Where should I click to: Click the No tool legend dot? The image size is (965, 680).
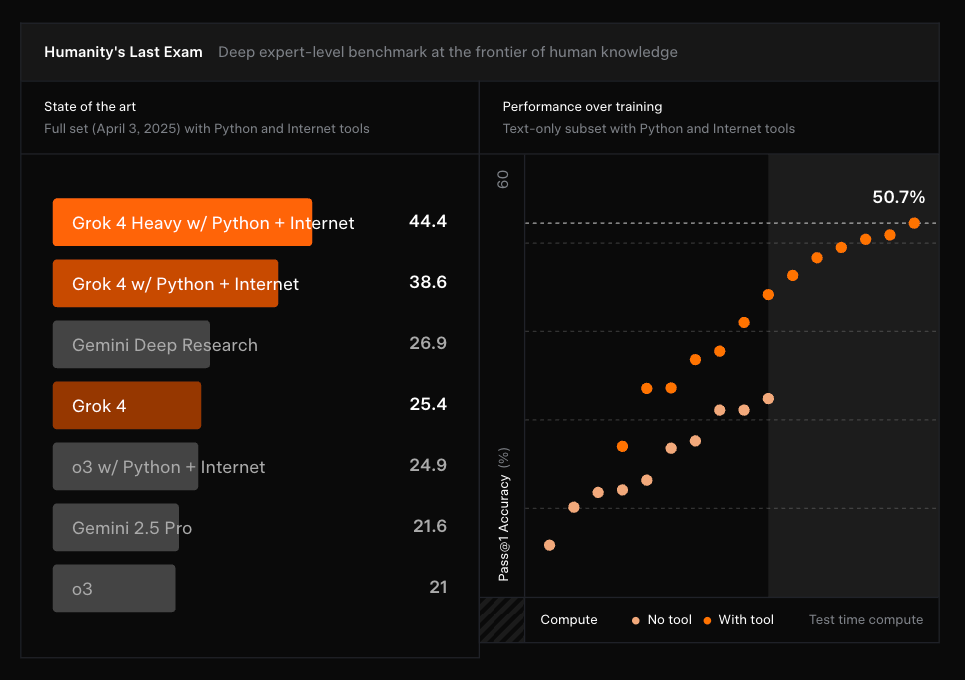pos(636,620)
